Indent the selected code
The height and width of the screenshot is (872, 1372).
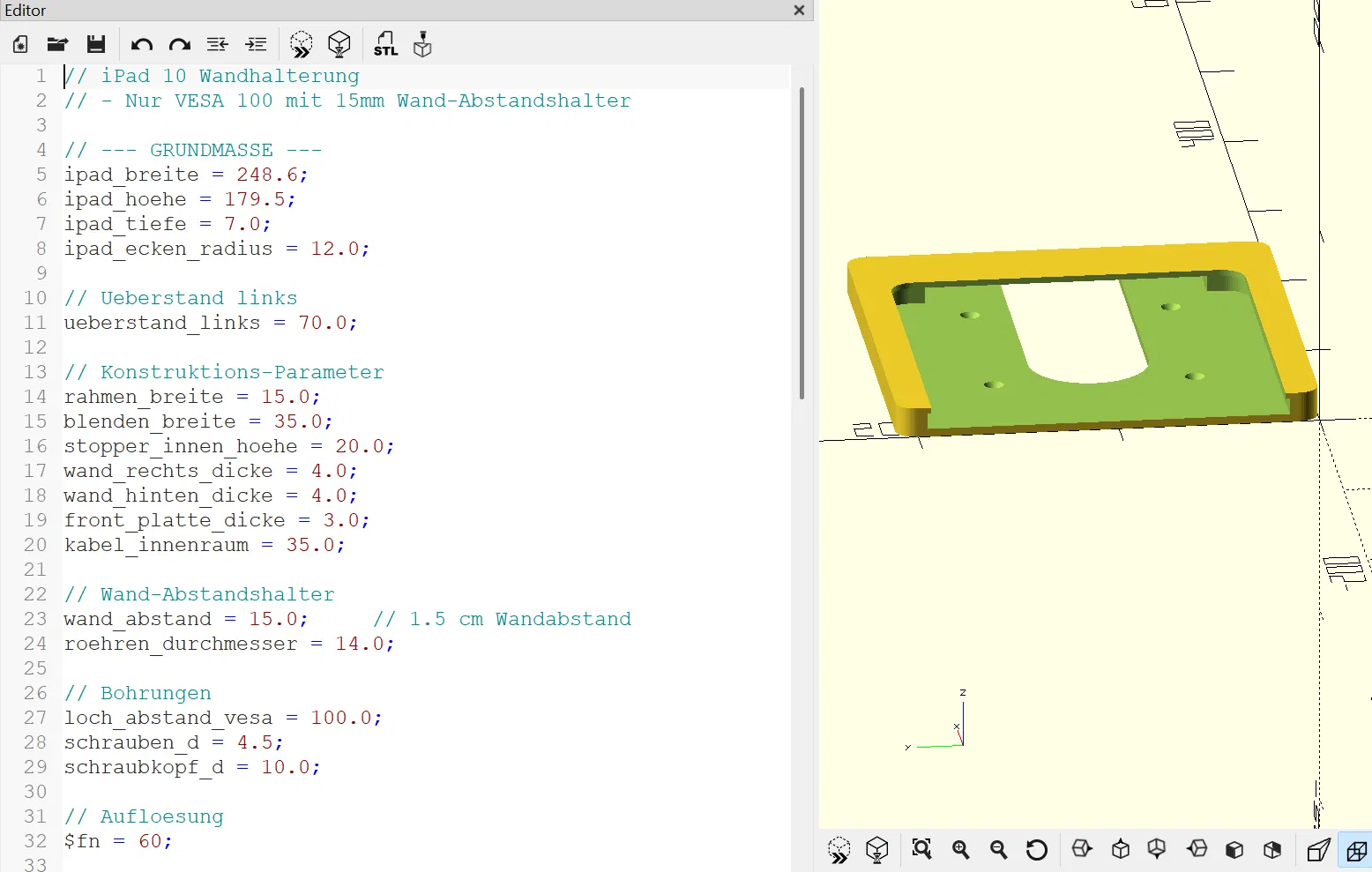click(257, 44)
